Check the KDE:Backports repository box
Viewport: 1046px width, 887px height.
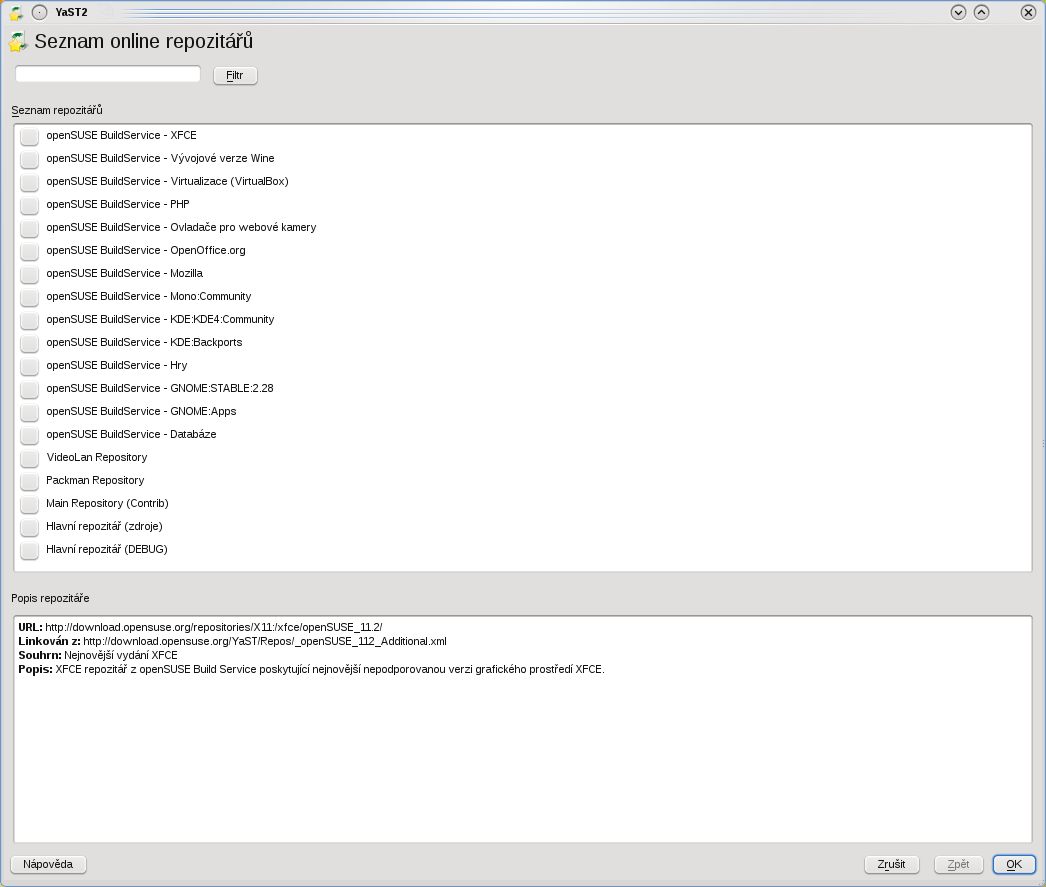[x=29, y=343]
